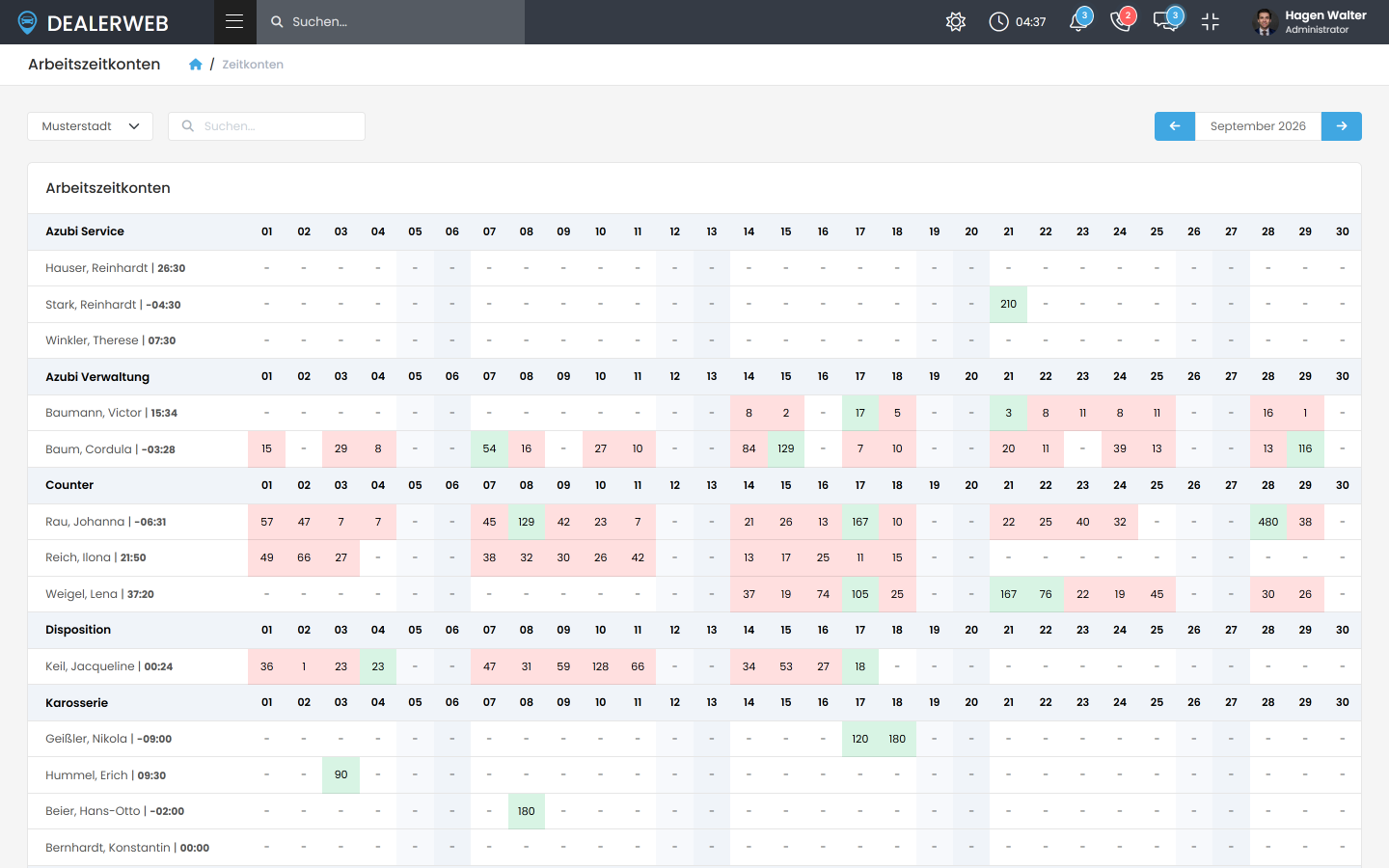Click the 04:37 timer text
This screenshot has width=1389, height=868.
[1031, 22]
